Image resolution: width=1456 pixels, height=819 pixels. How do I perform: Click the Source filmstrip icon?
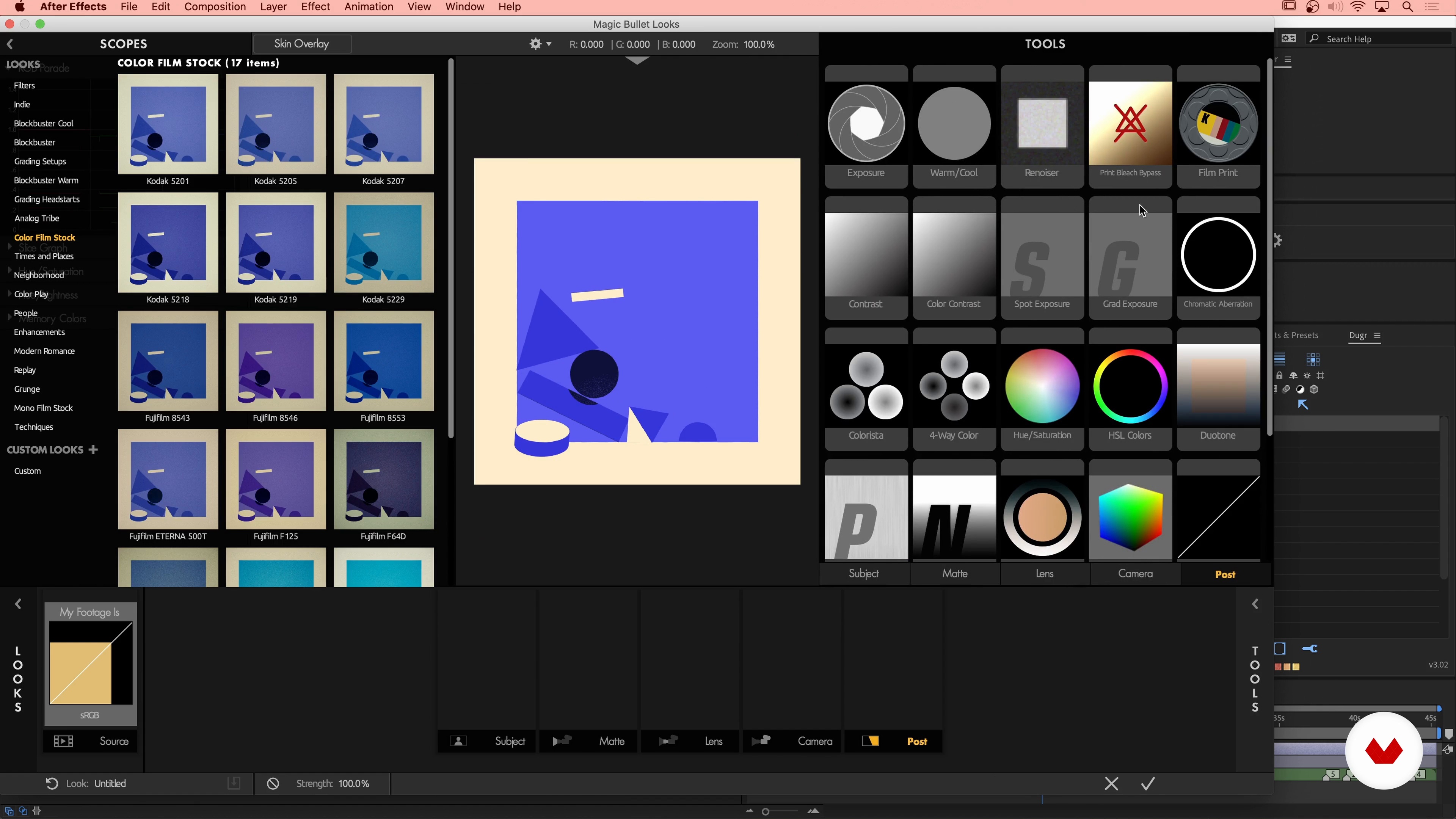point(63,741)
